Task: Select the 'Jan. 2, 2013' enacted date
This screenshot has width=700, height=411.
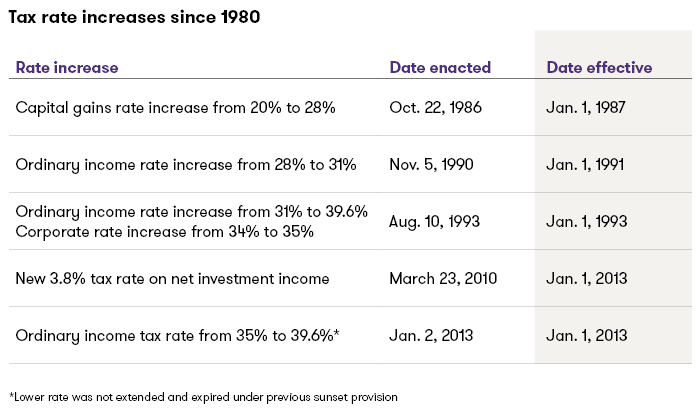Action: [430, 334]
